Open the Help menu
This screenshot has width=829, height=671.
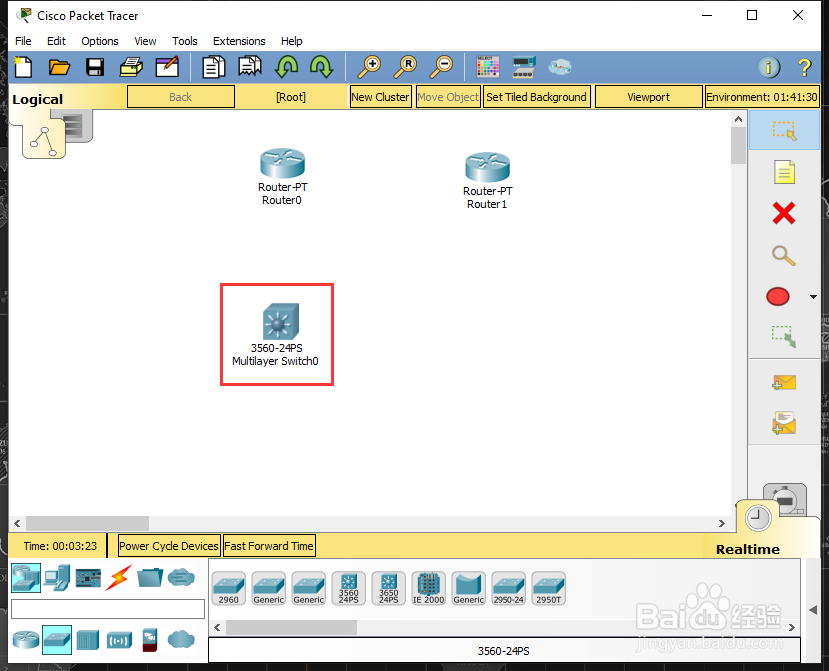pos(291,41)
